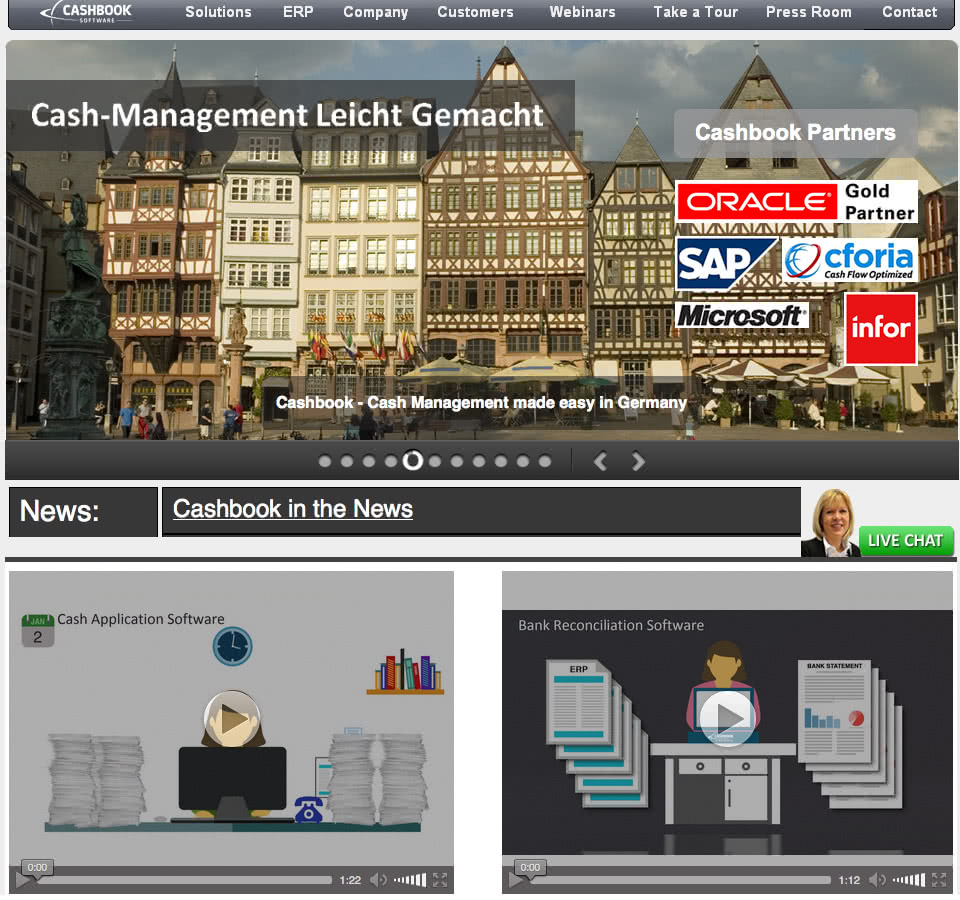Open the Press Room page
Viewport: 960px width, 900px height.
[x=808, y=12]
